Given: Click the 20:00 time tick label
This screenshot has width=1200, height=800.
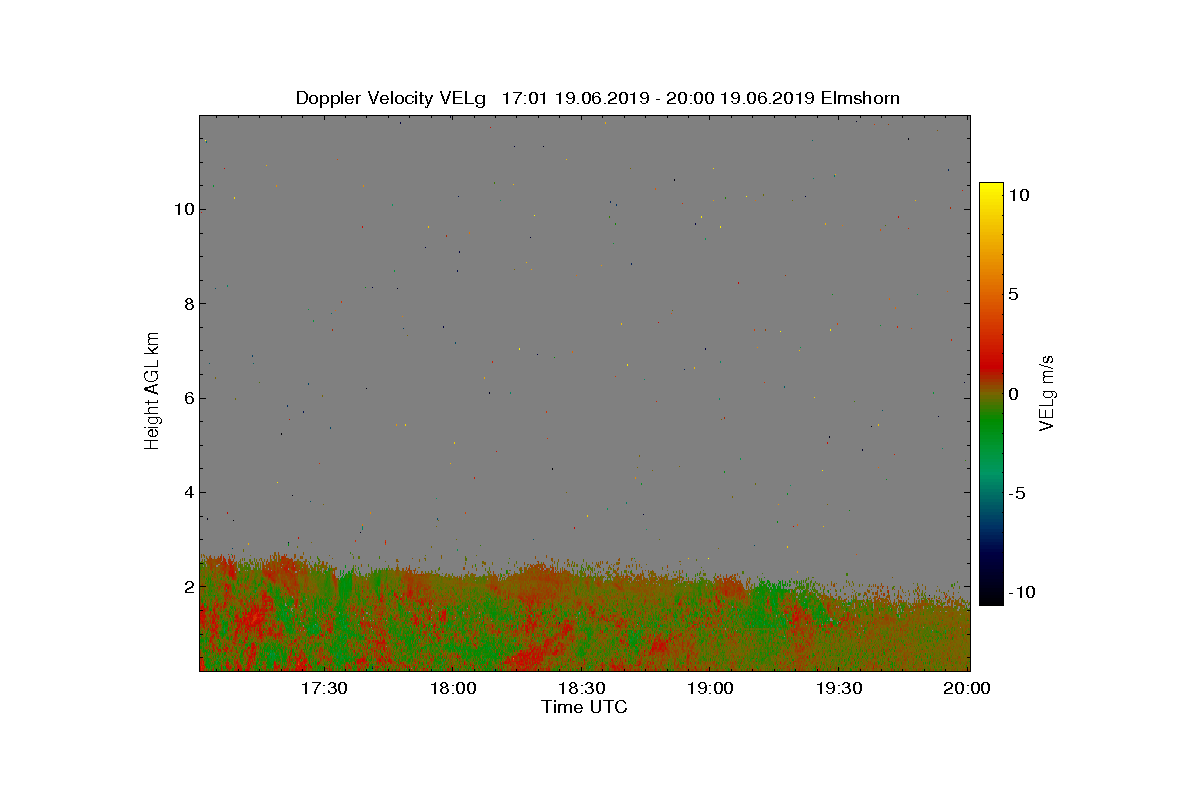Looking at the screenshot, I should 967,688.
